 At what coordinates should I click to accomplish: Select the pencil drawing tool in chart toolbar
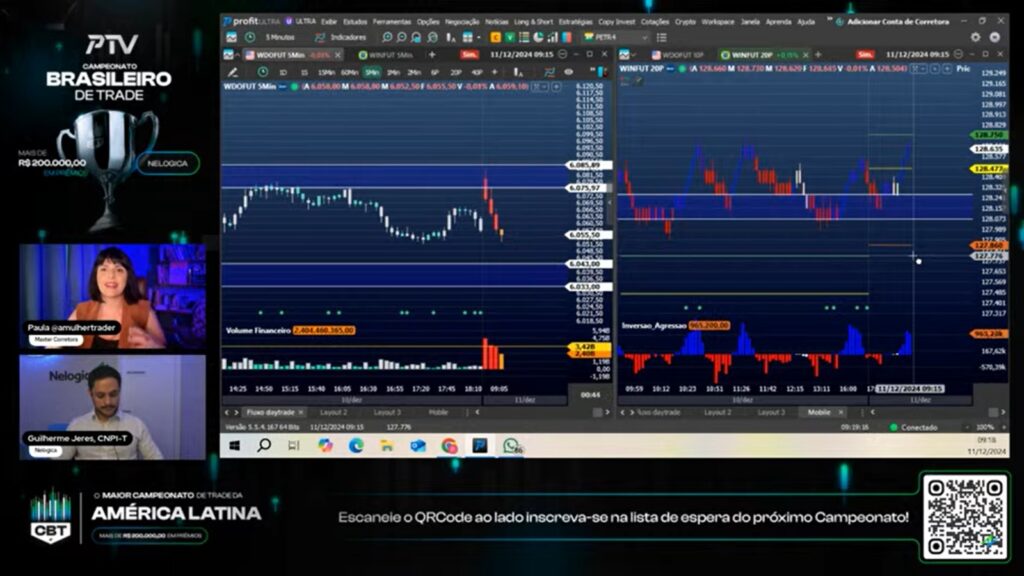(x=233, y=72)
